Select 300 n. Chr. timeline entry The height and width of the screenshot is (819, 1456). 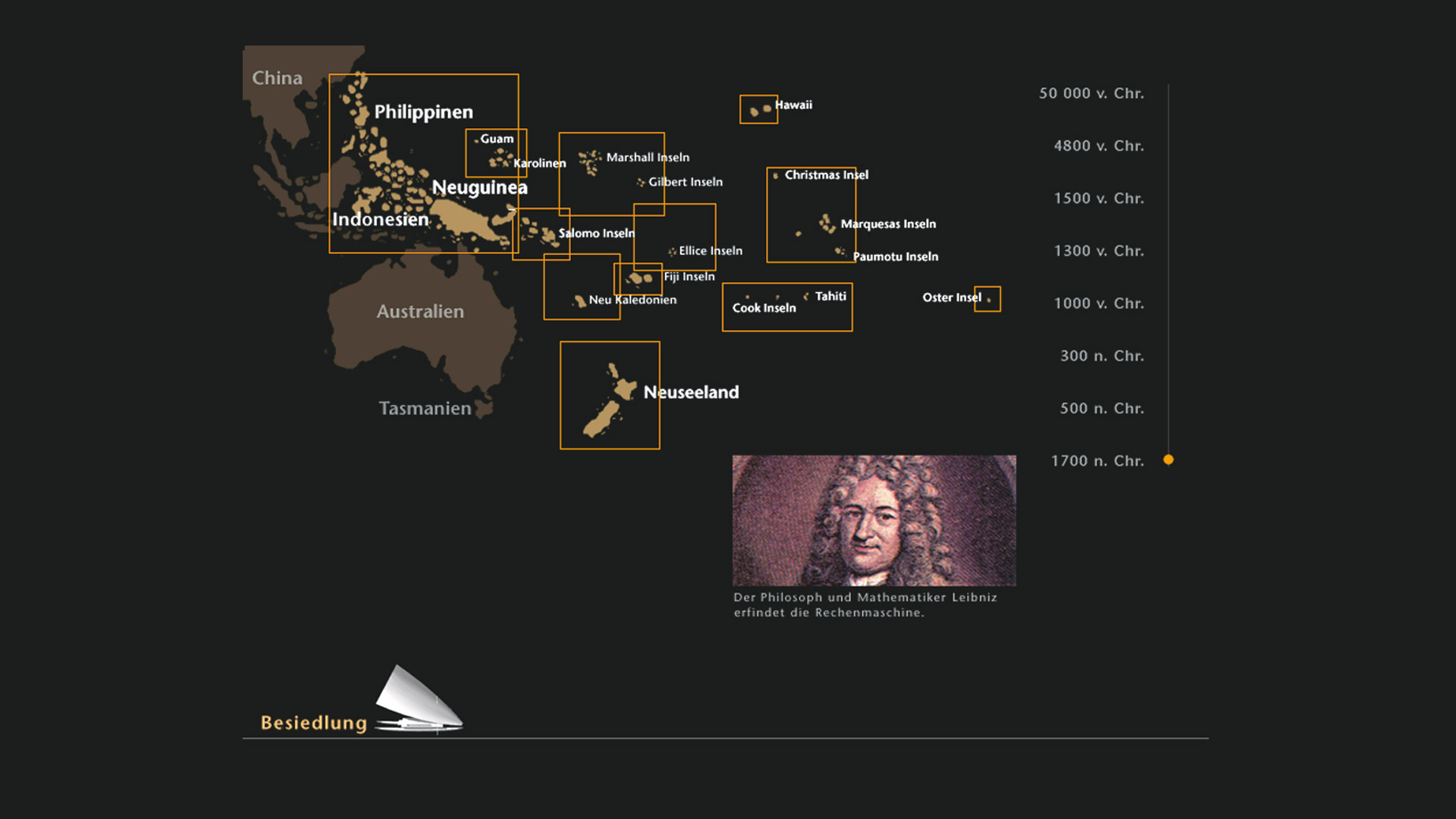click(x=1101, y=356)
